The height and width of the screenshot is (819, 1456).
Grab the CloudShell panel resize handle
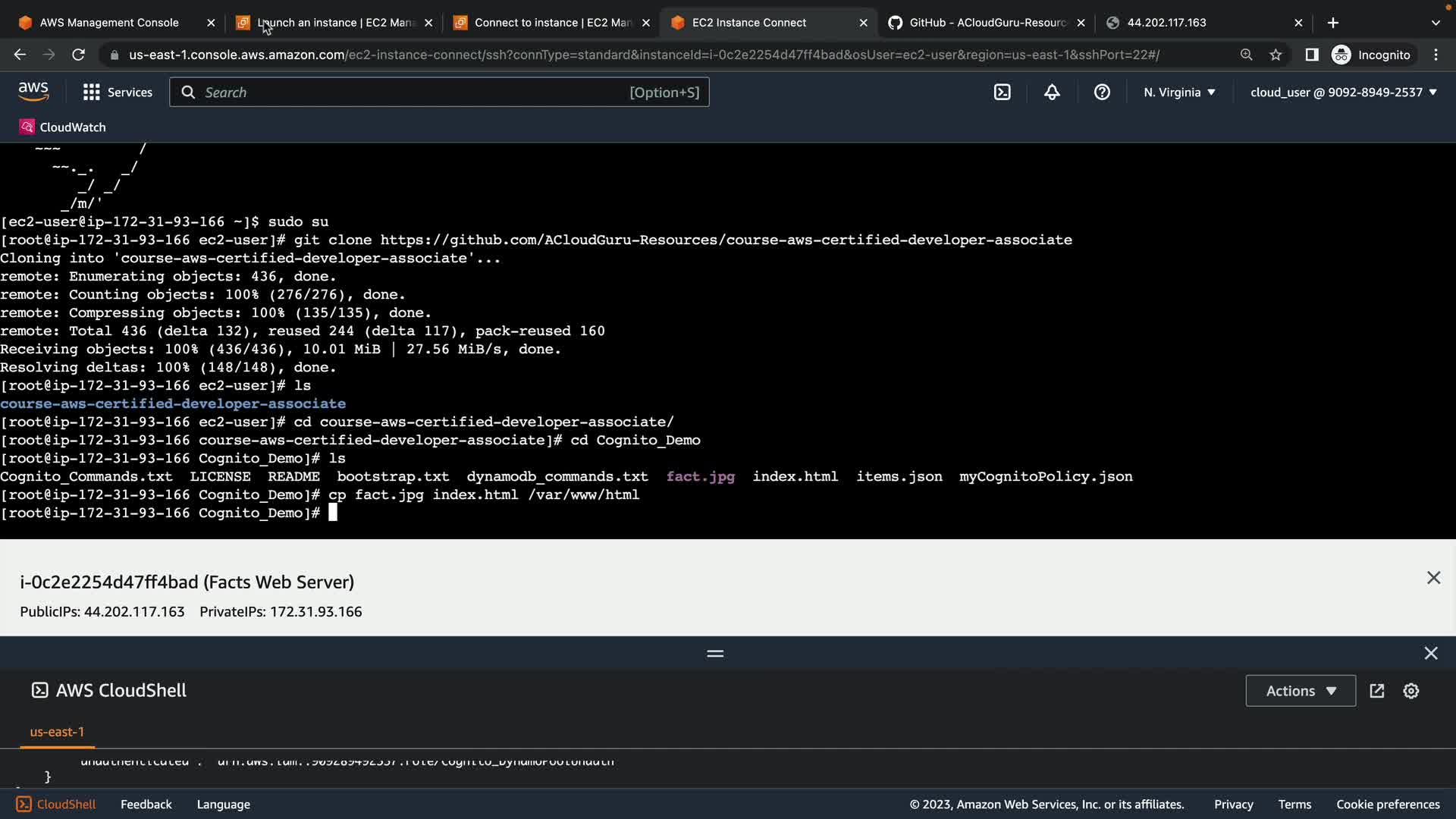point(715,653)
